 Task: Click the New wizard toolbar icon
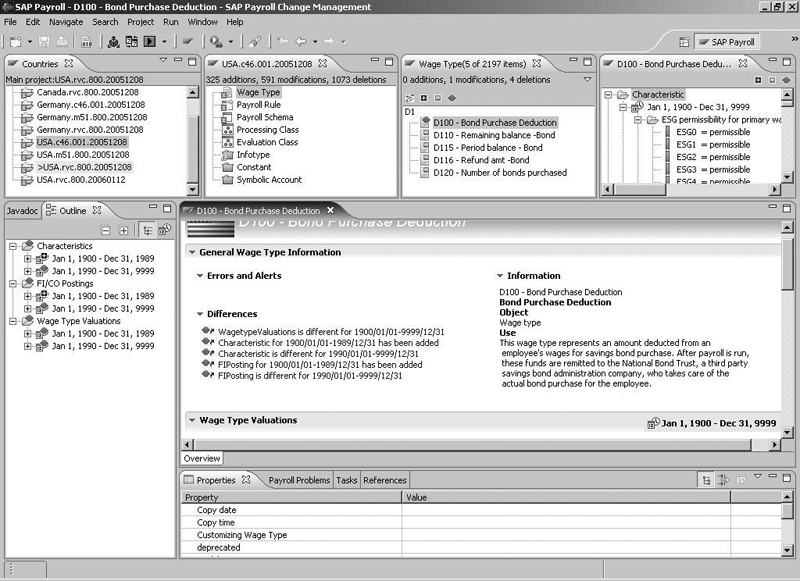[16, 42]
